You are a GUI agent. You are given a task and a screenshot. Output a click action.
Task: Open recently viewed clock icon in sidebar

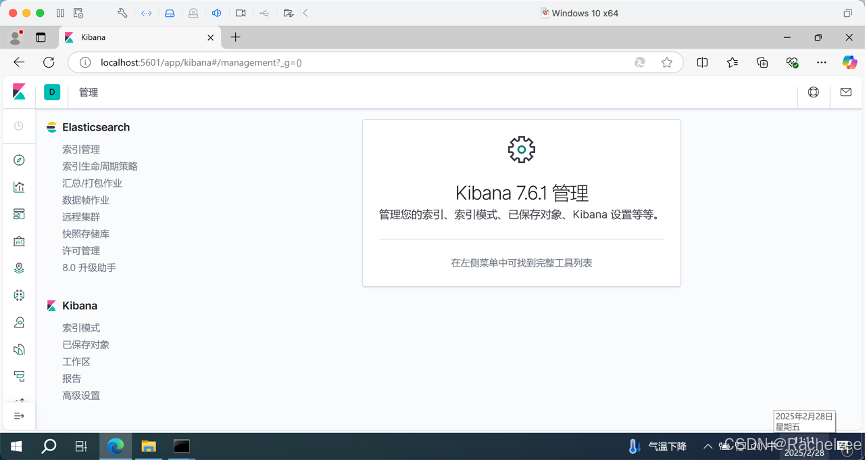click(x=19, y=126)
